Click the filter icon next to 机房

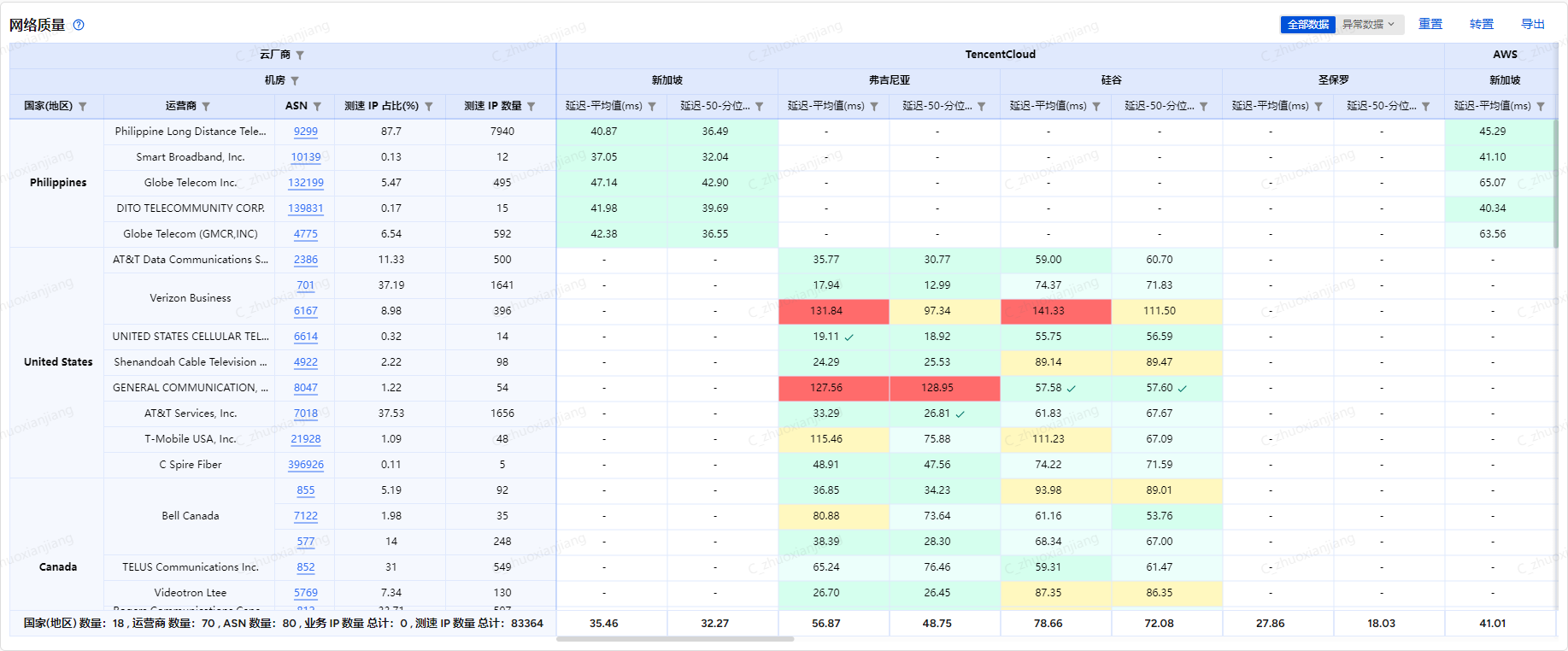[x=295, y=81]
